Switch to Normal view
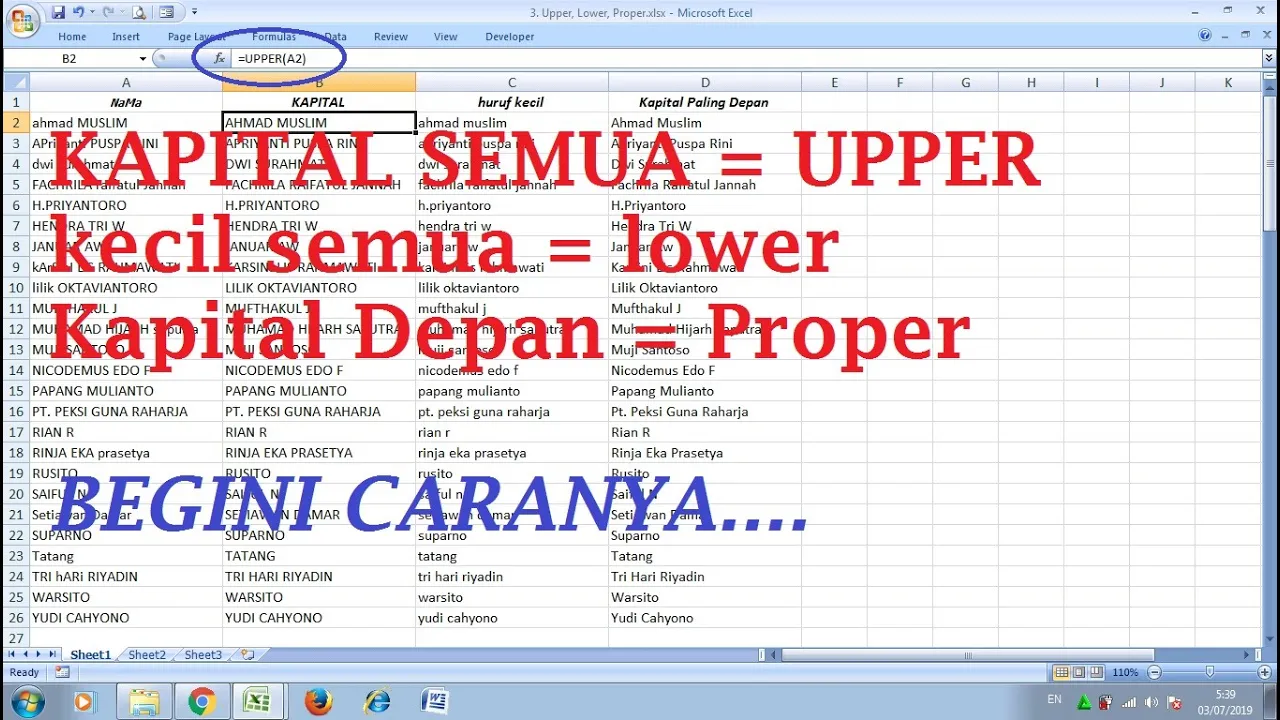This screenshot has width=1280, height=720. pyautogui.click(x=1062, y=673)
